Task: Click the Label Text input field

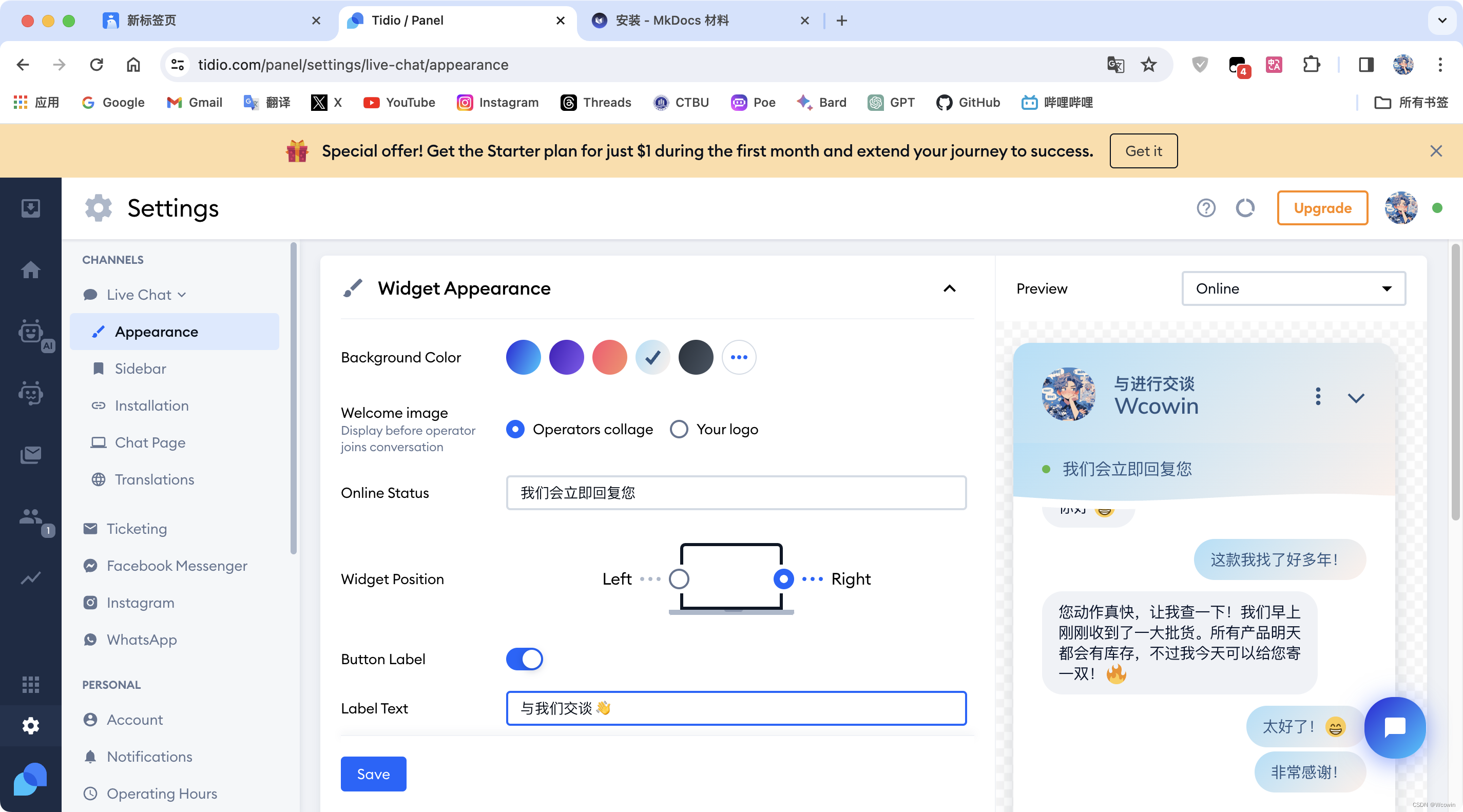Action: (736, 708)
